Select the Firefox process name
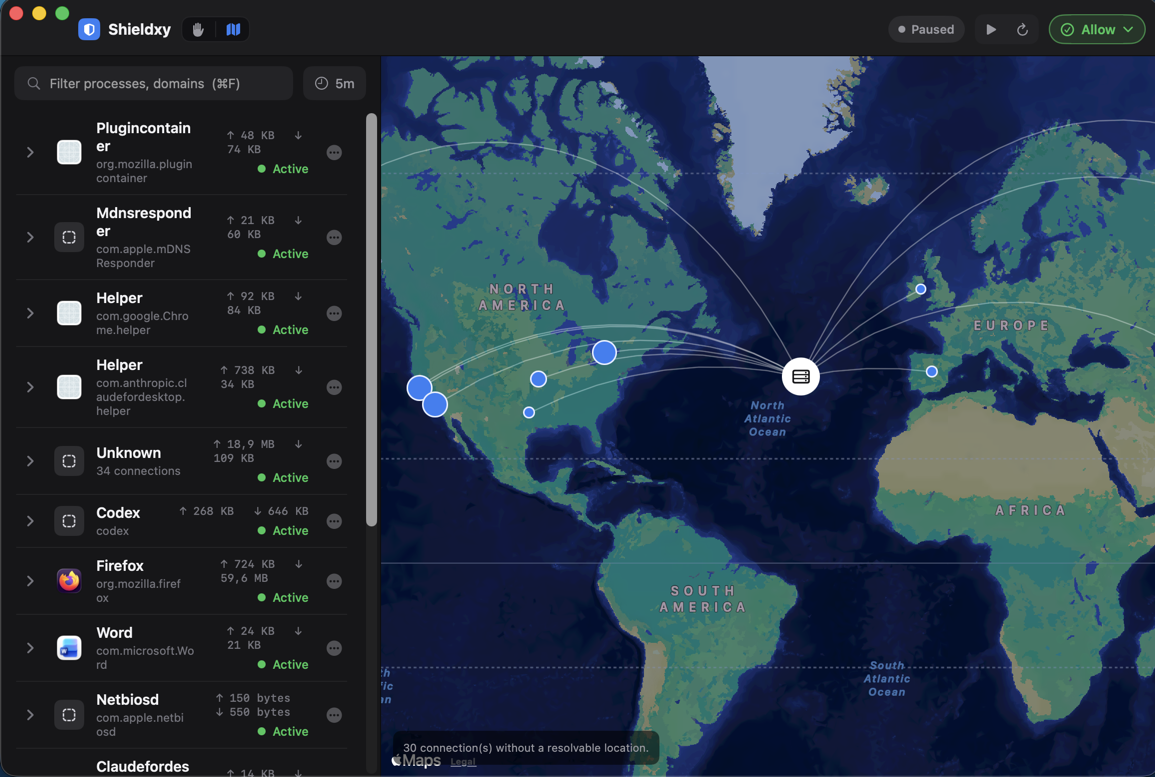This screenshot has height=777, width=1155. (120, 566)
